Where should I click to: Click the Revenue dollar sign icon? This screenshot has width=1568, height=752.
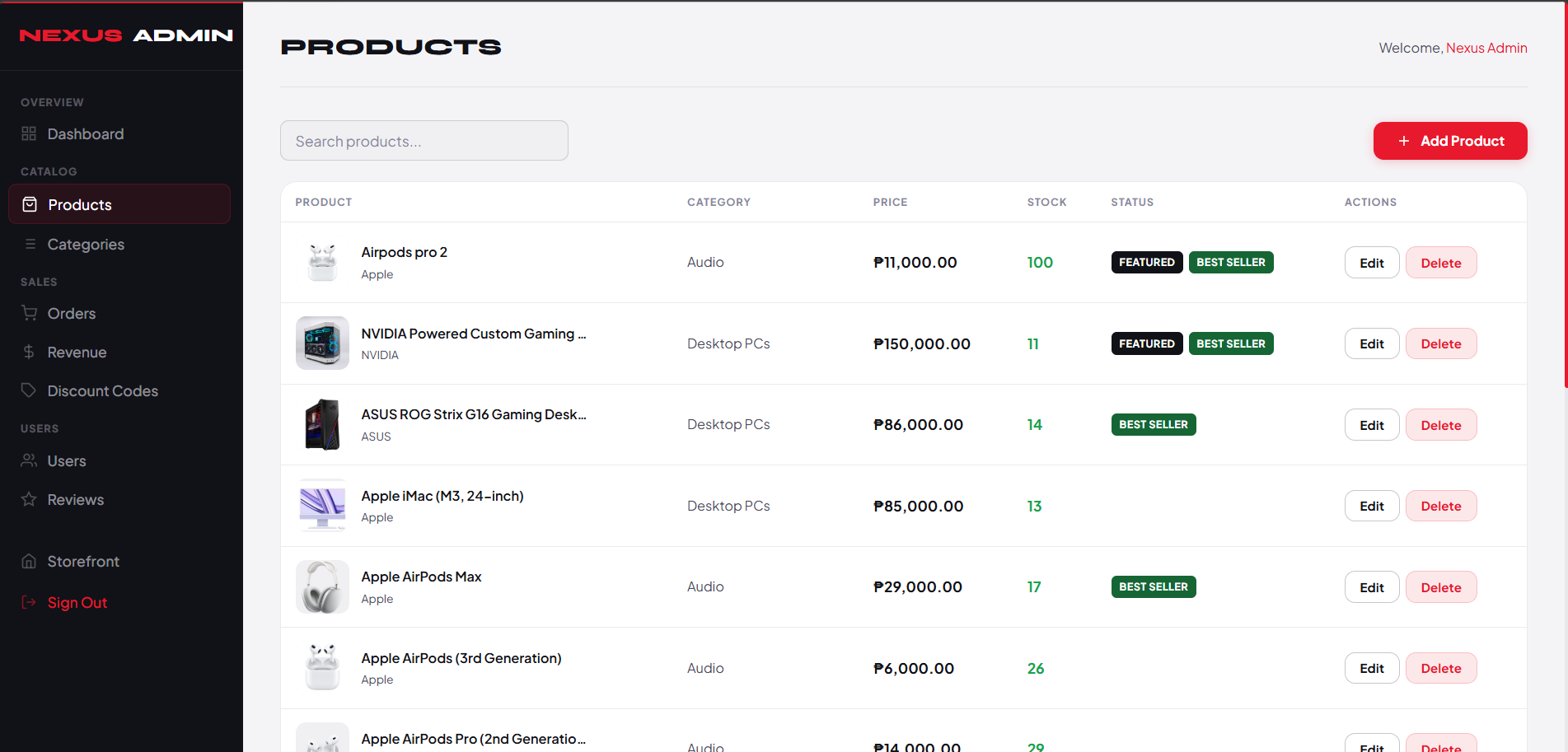pyautogui.click(x=29, y=352)
